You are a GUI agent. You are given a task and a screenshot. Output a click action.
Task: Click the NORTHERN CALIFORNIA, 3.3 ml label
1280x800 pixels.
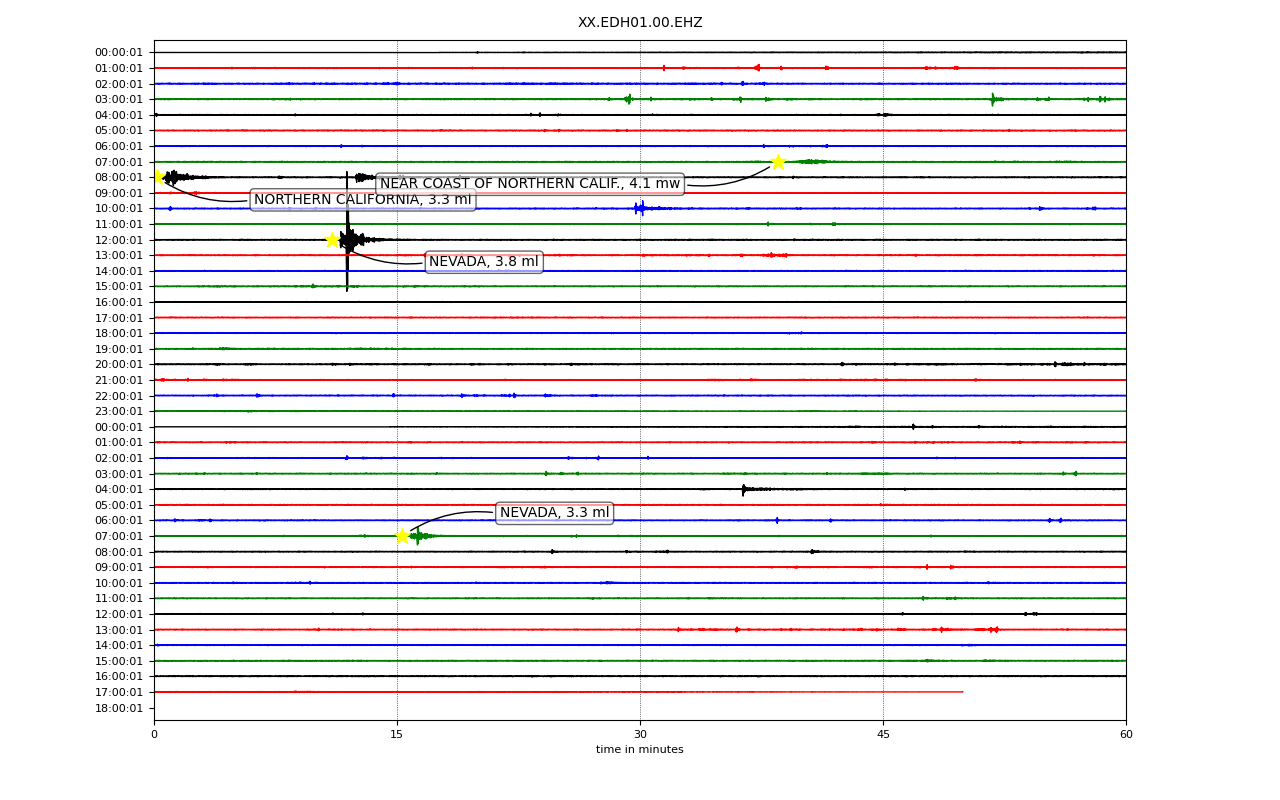(362, 200)
